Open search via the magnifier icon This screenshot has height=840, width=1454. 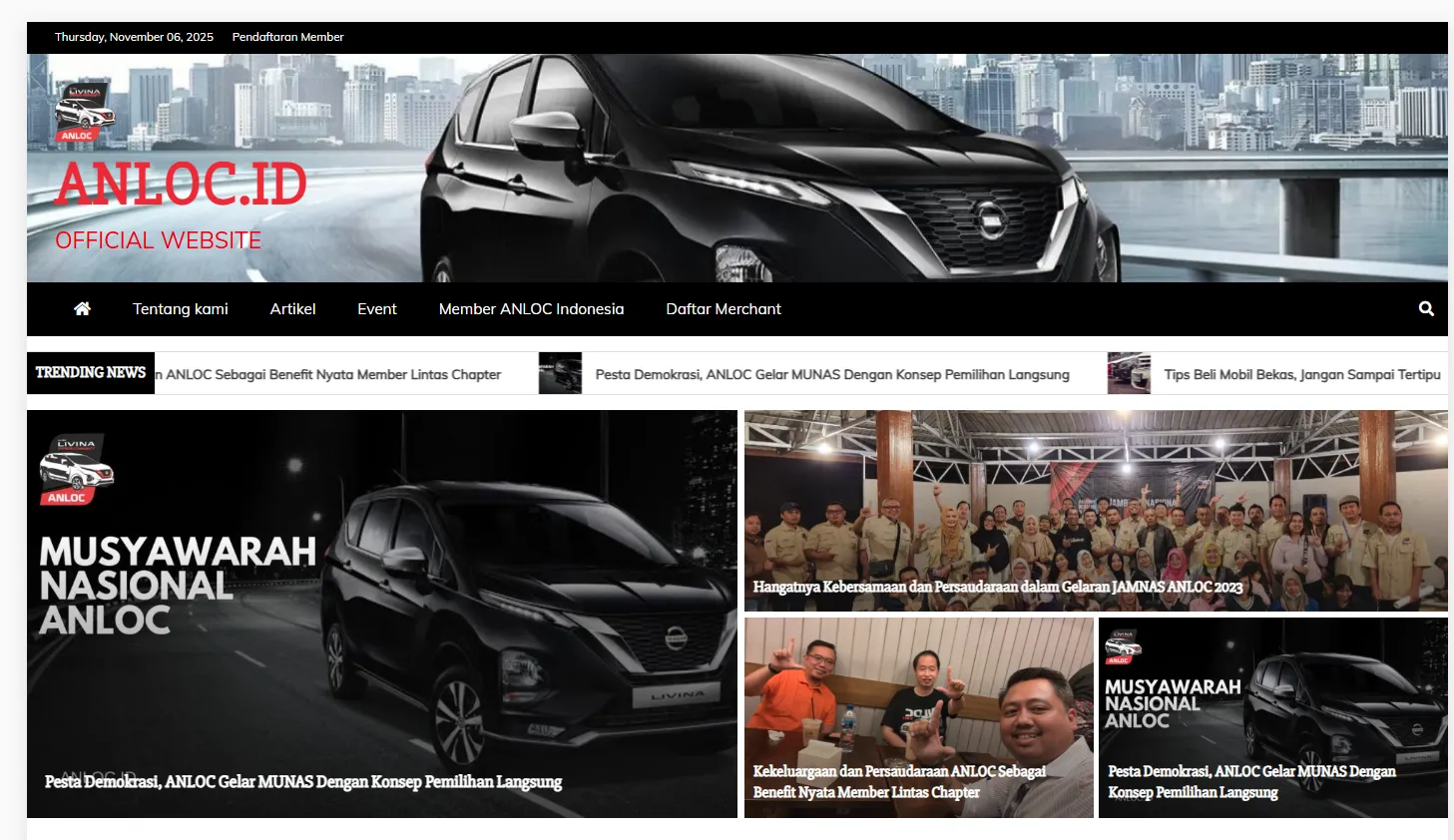tap(1426, 309)
